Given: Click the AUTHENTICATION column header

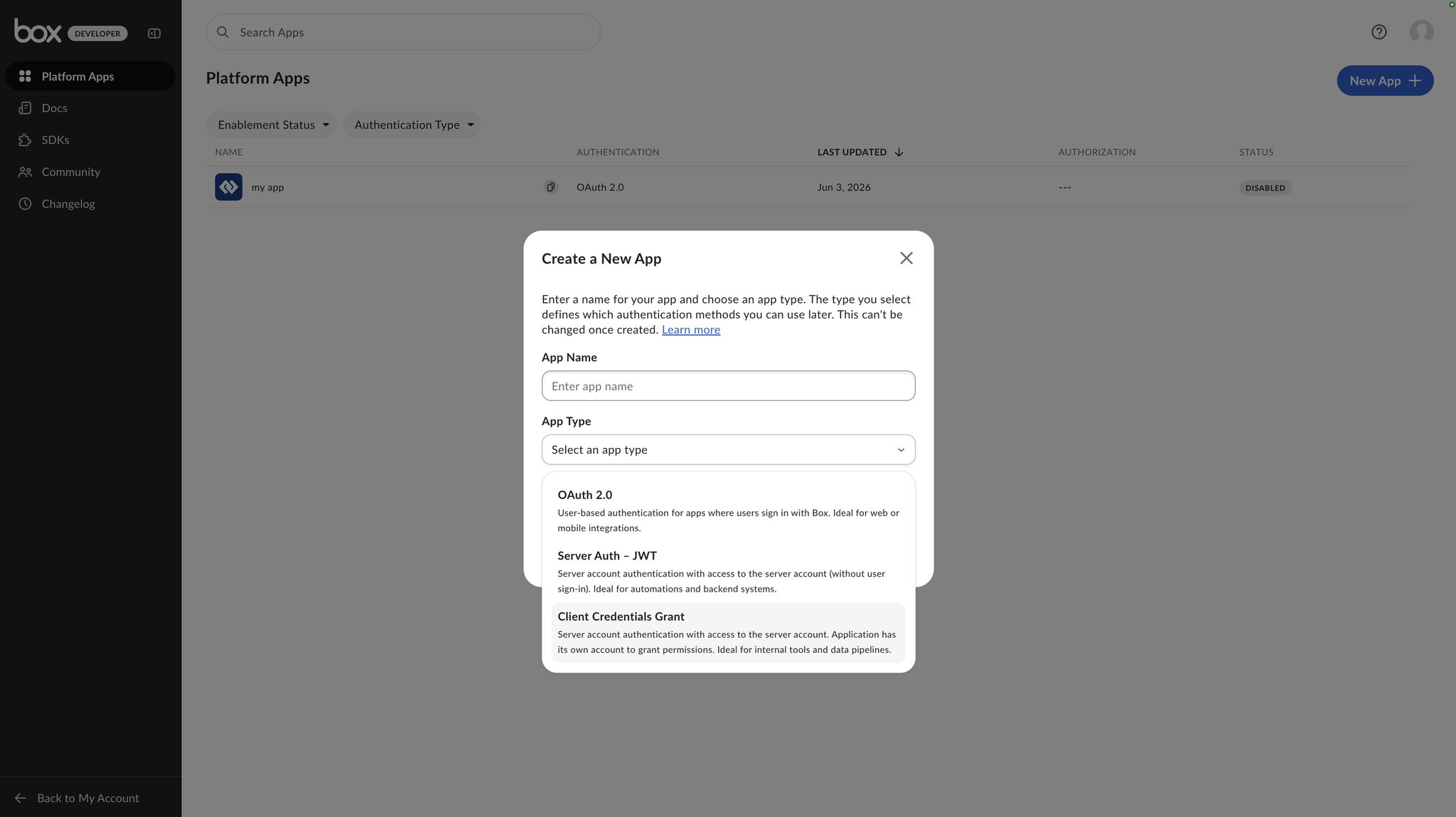Looking at the screenshot, I should 618,152.
